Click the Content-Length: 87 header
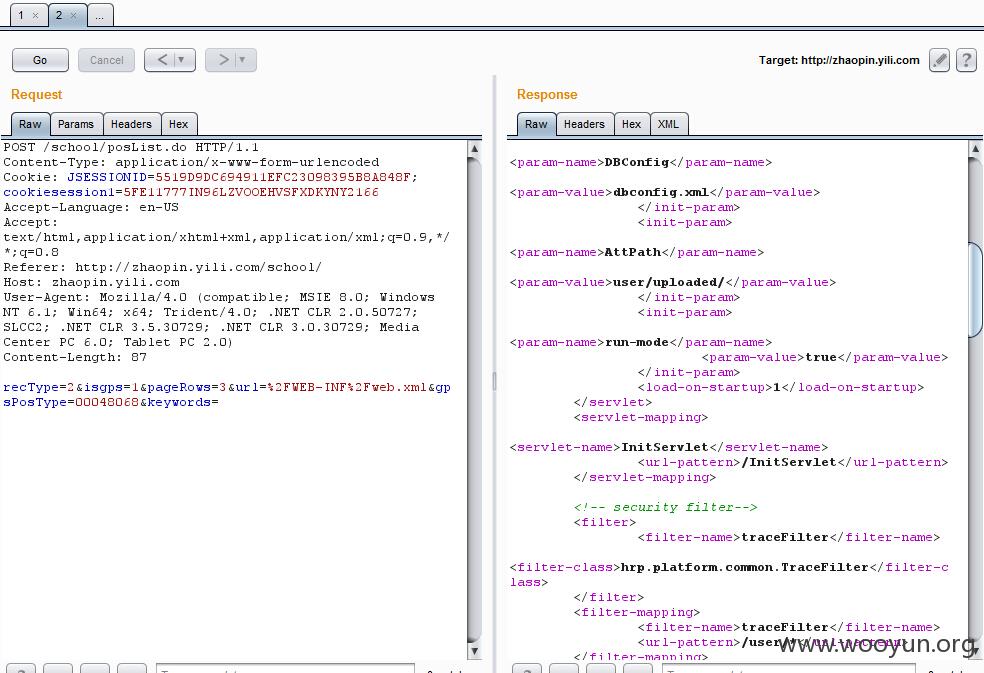The image size is (984, 673). click(x=75, y=357)
